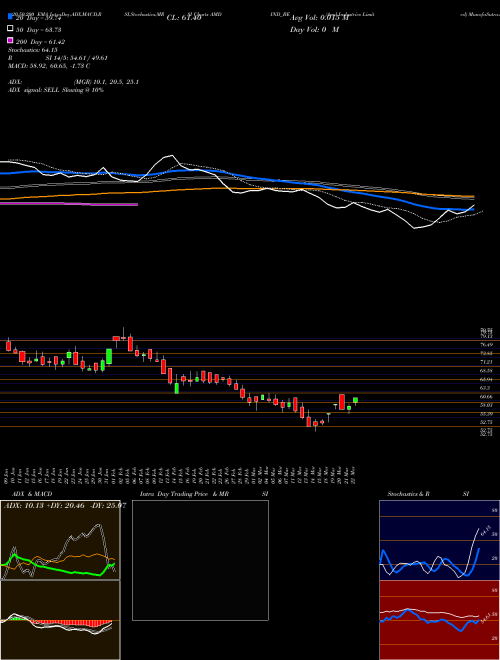Click the empty intraday trading price panel
The image size is (500, 660).
click(200, 560)
